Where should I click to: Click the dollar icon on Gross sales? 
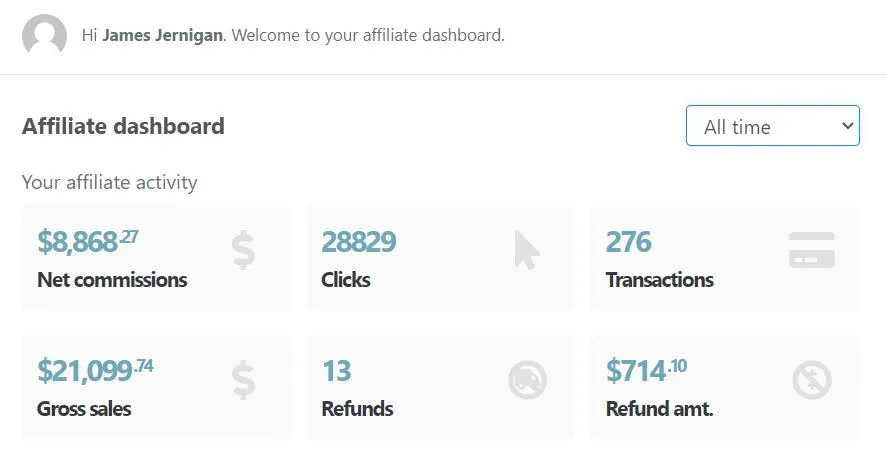(243, 380)
